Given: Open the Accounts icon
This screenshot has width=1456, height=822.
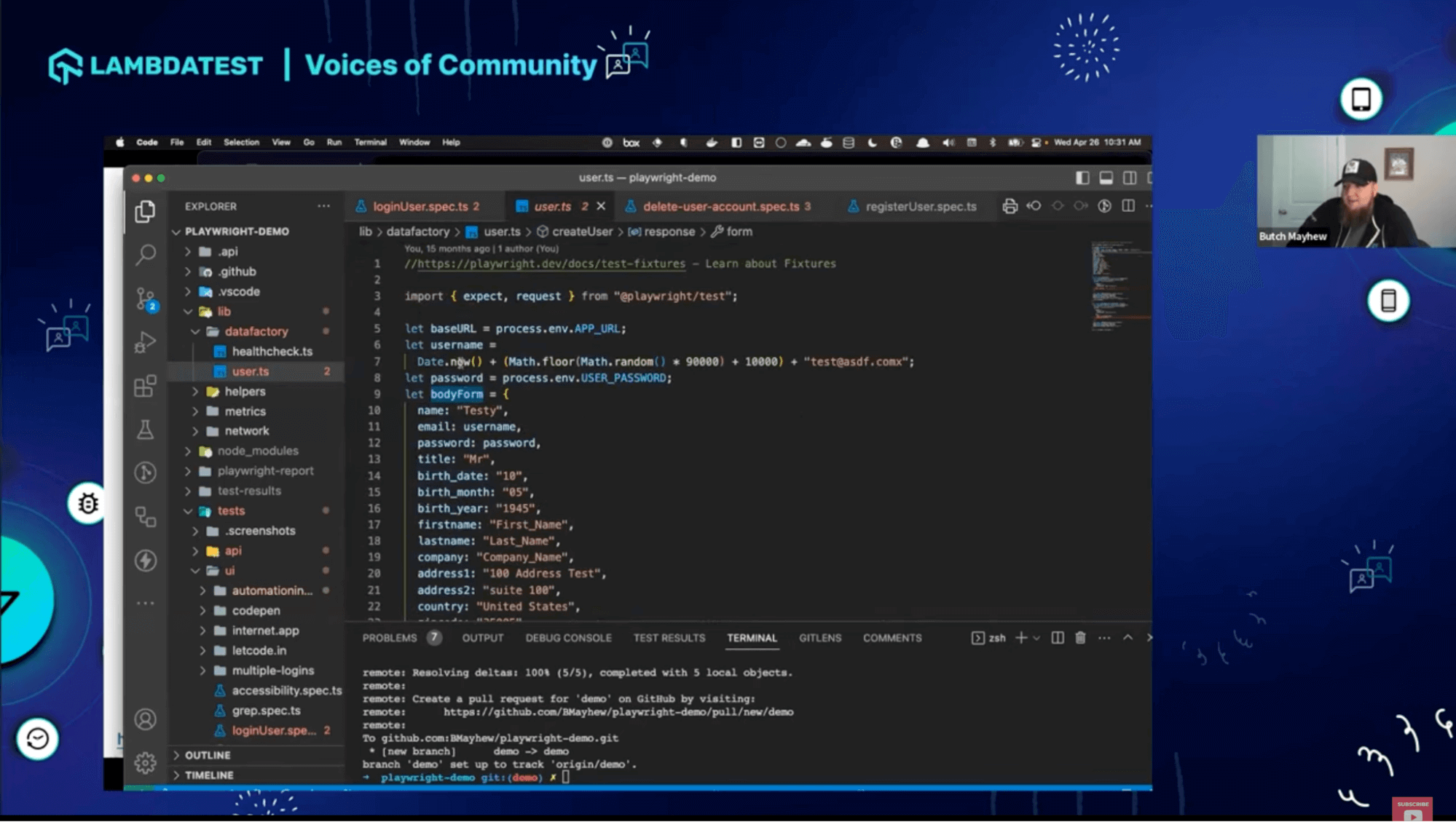Looking at the screenshot, I should [x=146, y=719].
